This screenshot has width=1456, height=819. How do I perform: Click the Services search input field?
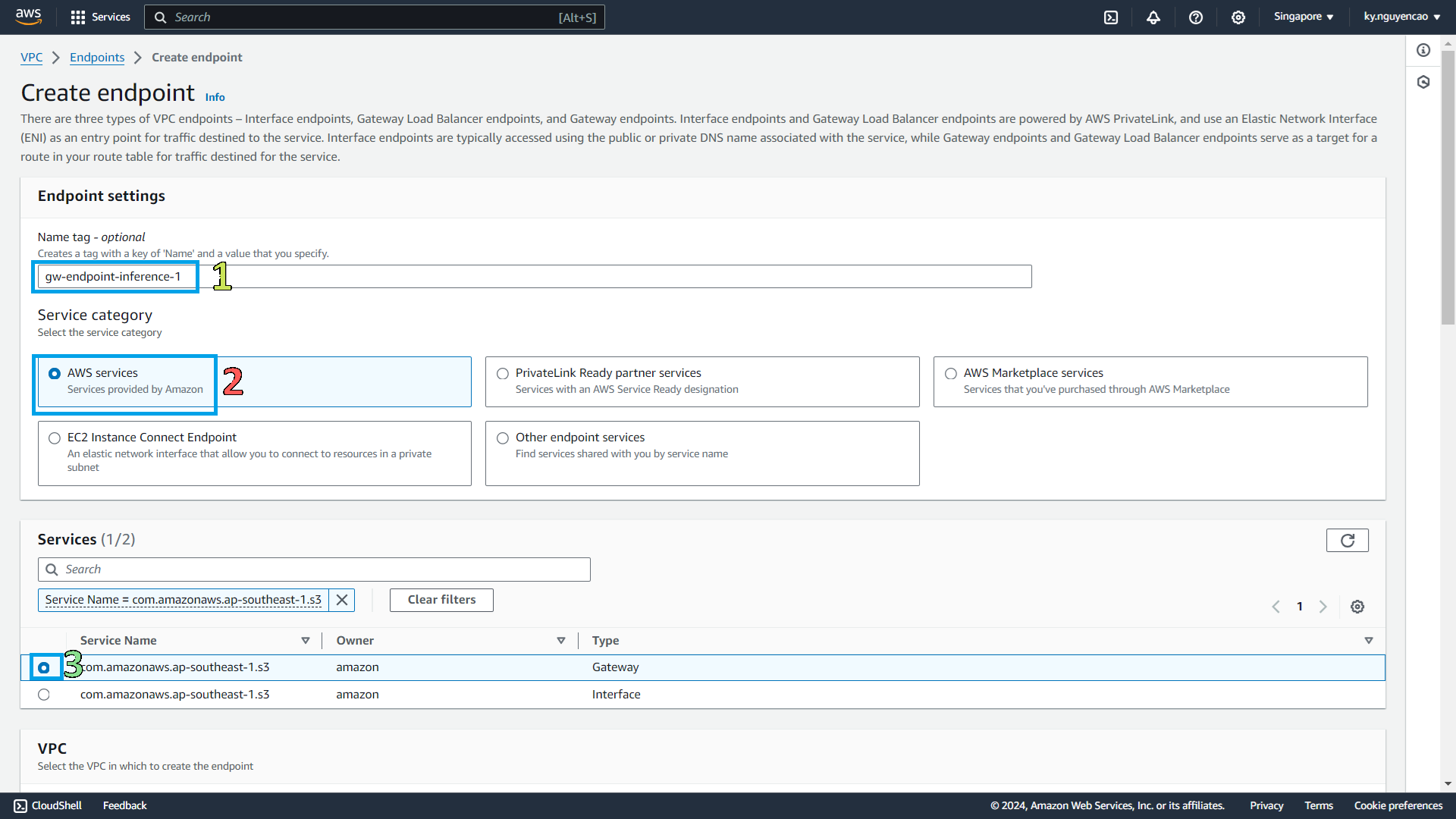click(314, 570)
